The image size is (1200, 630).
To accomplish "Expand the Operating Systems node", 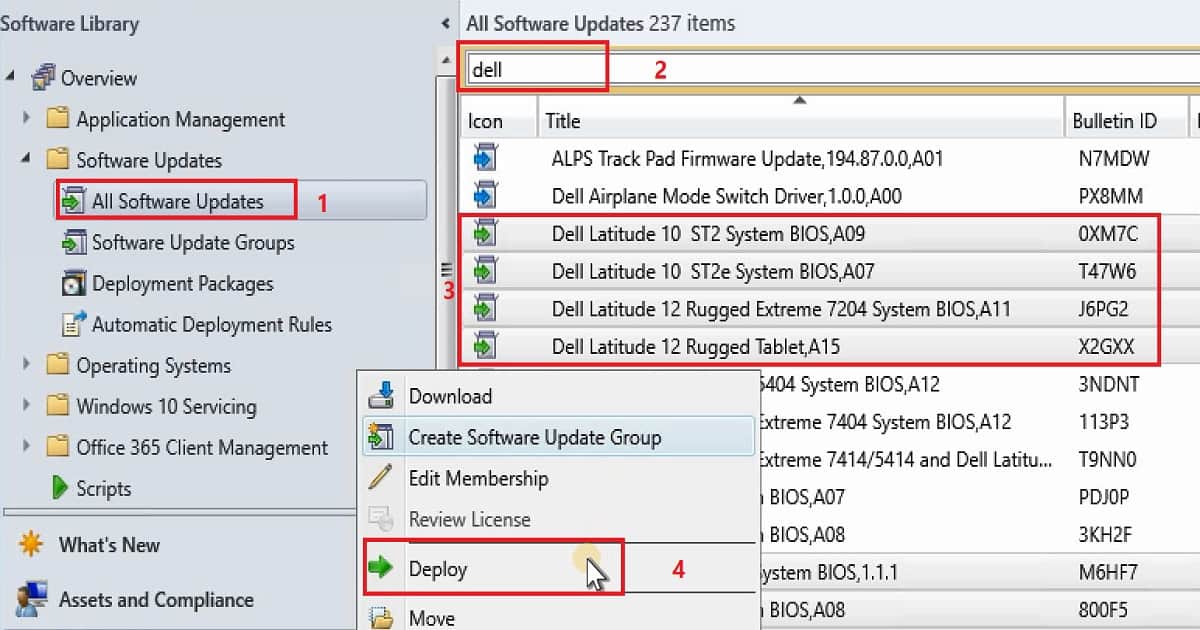I will pos(27,365).
